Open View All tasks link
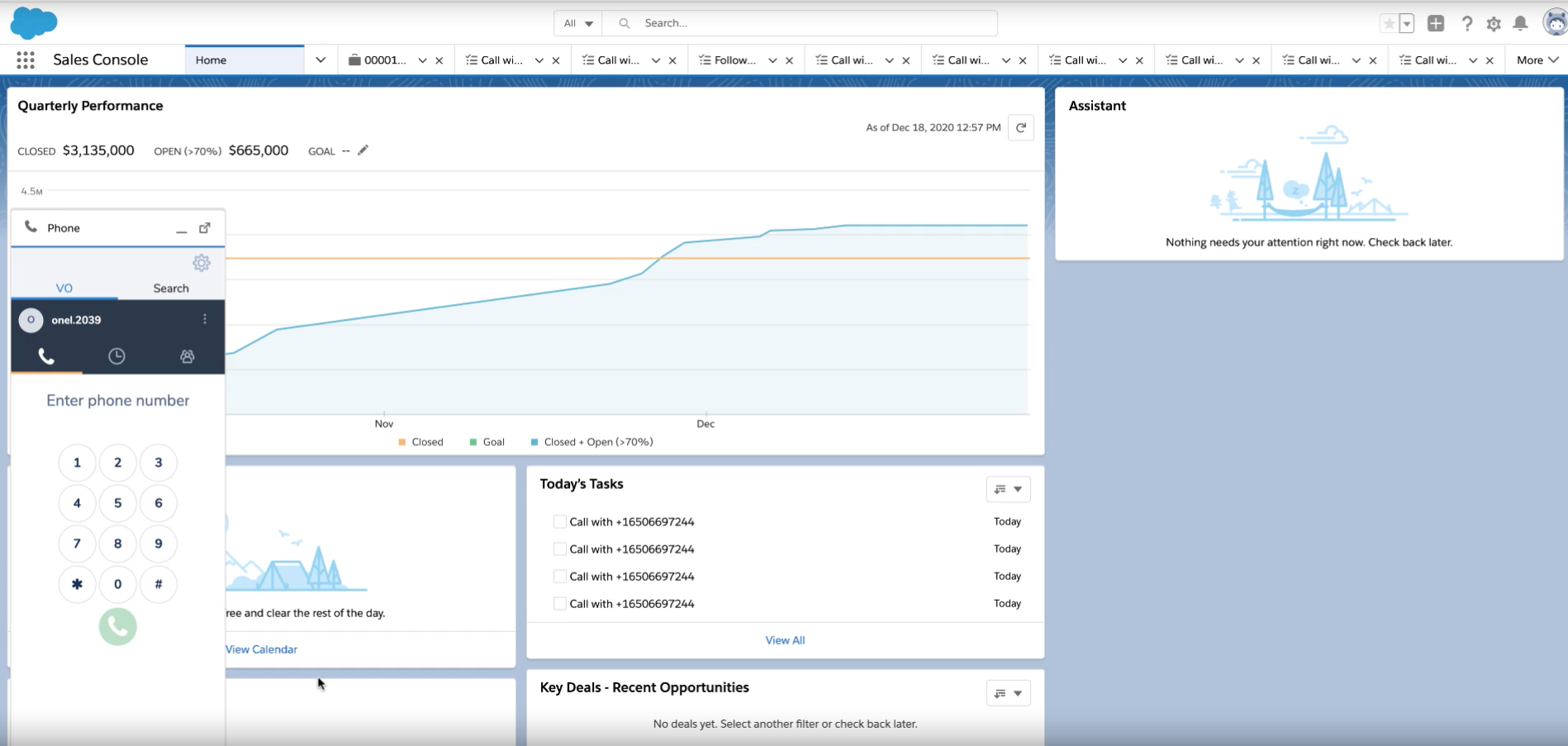This screenshot has height=746, width=1568. [785, 640]
